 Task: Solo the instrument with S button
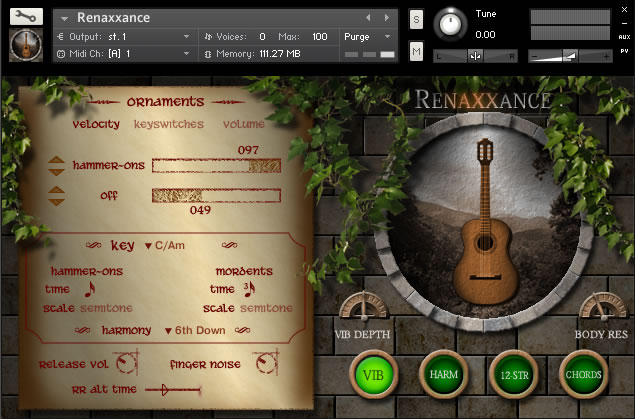[x=416, y=19]
